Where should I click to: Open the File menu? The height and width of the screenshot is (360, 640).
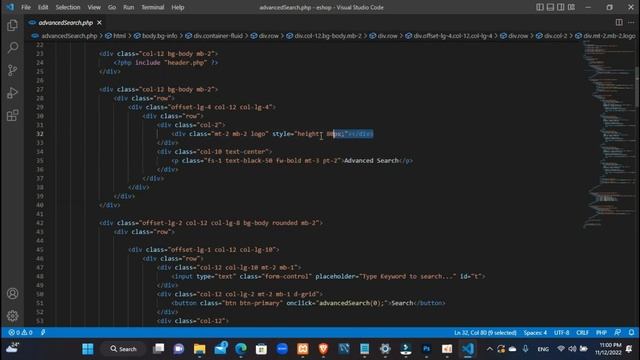(26, 7)
